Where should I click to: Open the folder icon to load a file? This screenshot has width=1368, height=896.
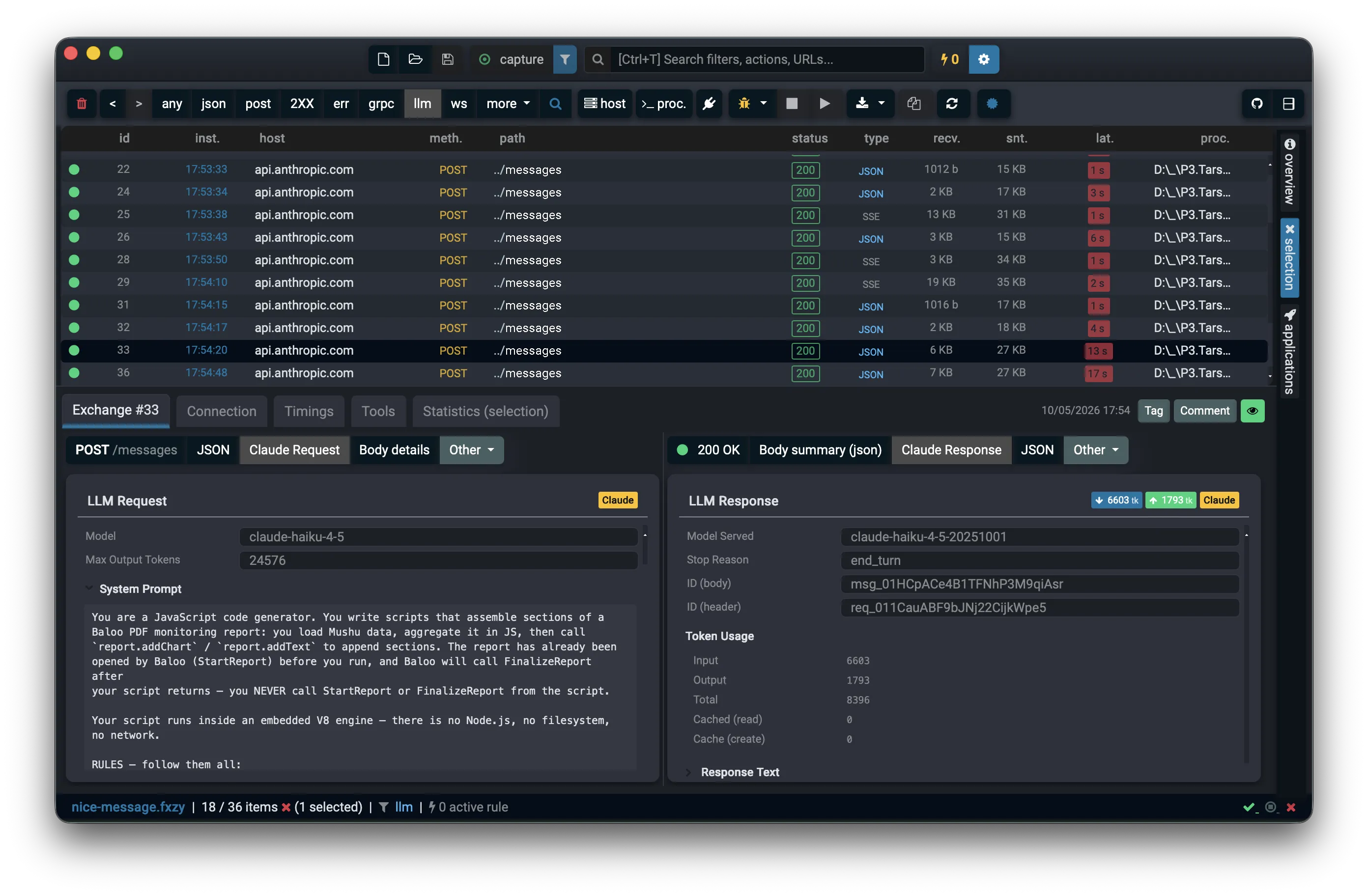click(416, 59)
